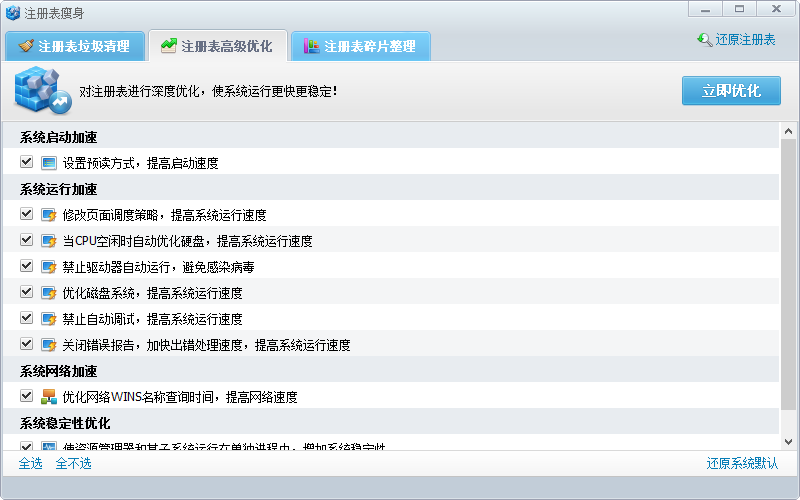
Task: Open the 注册表碎片整理 tab
Action: (x=360, y=46)
